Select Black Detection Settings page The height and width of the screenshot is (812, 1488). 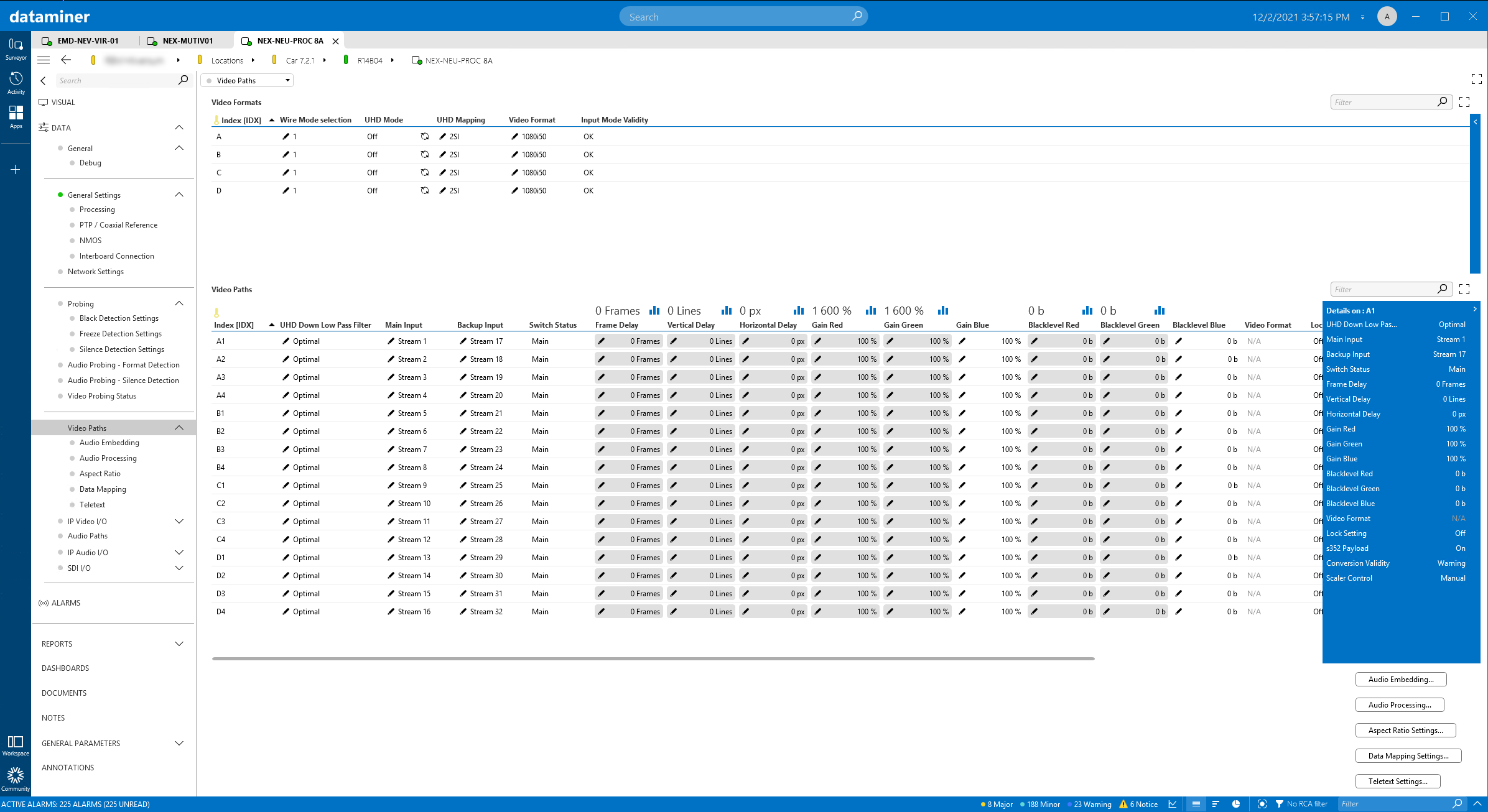[x=119, y=318]
